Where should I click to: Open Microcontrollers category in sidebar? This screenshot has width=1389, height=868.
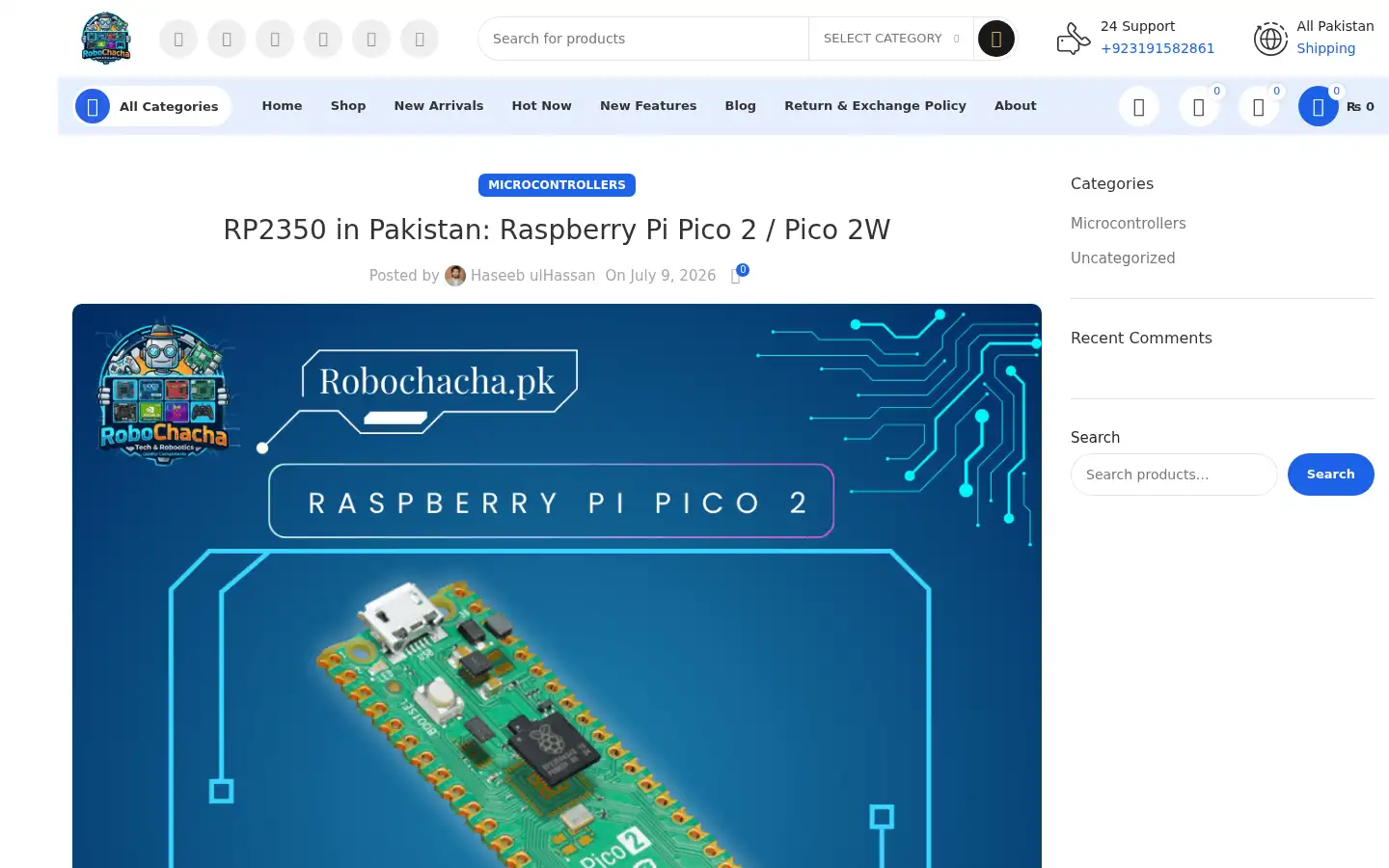(1128, 223)
